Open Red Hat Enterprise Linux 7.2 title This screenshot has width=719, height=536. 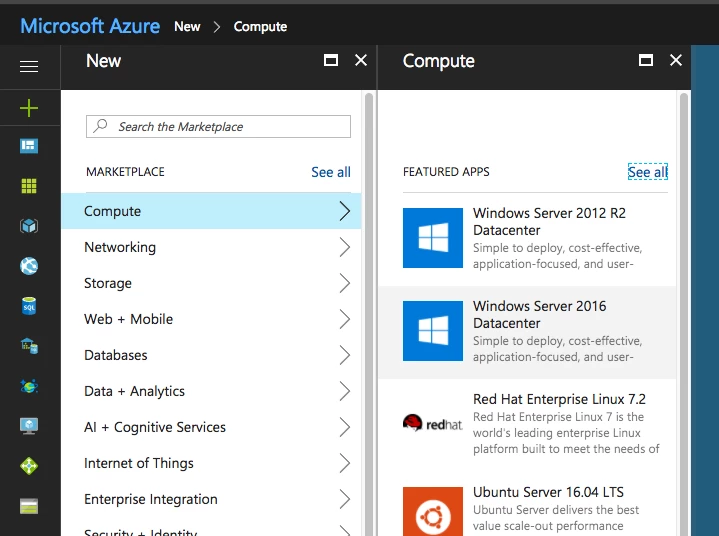pos(559,399)
